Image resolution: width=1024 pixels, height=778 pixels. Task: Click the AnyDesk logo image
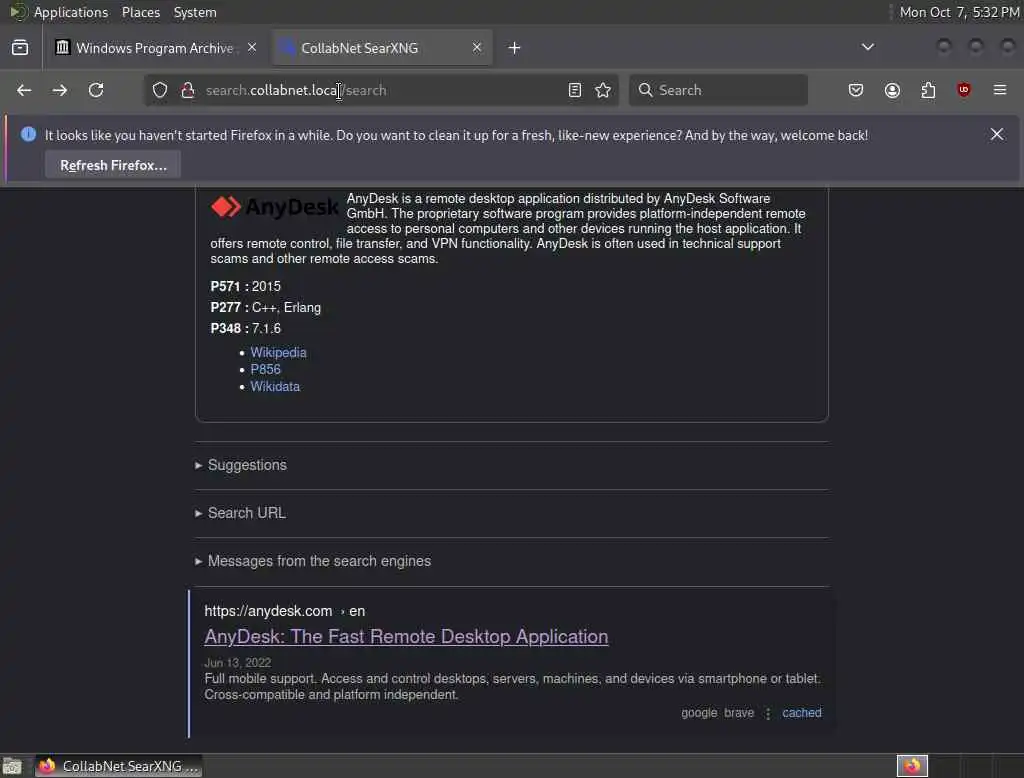coord(274,207)
